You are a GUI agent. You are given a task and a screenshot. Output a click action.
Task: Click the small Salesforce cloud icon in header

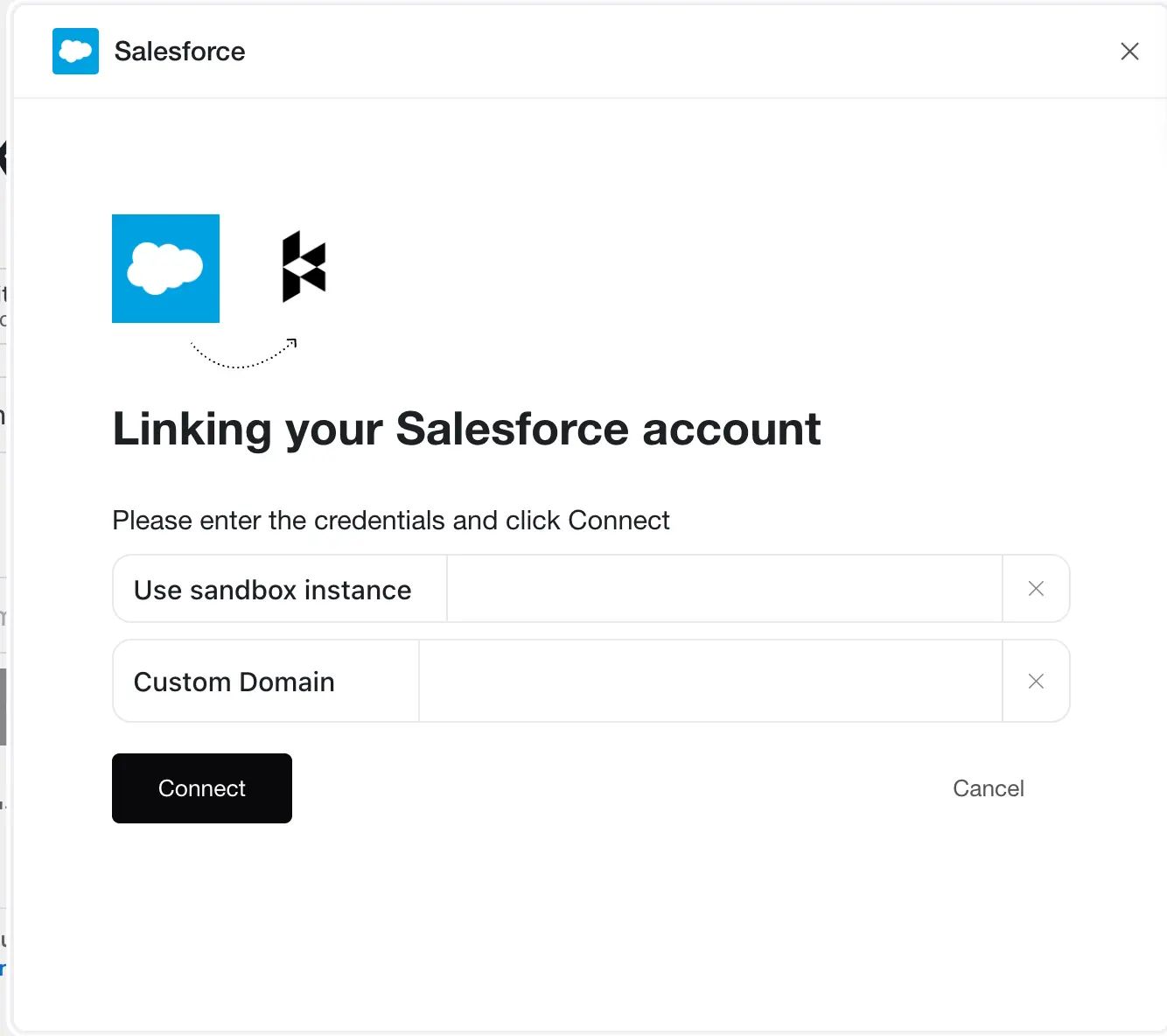coord(75,51)
